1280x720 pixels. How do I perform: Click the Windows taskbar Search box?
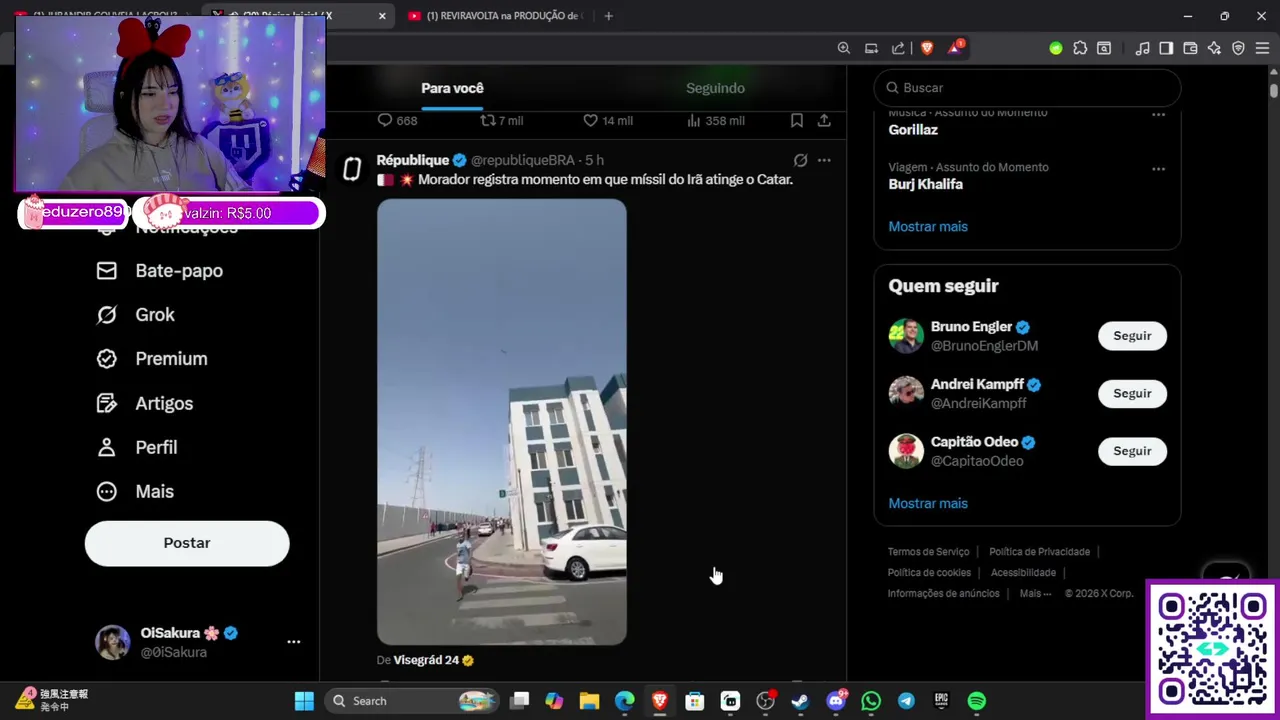tap(413, 701)
